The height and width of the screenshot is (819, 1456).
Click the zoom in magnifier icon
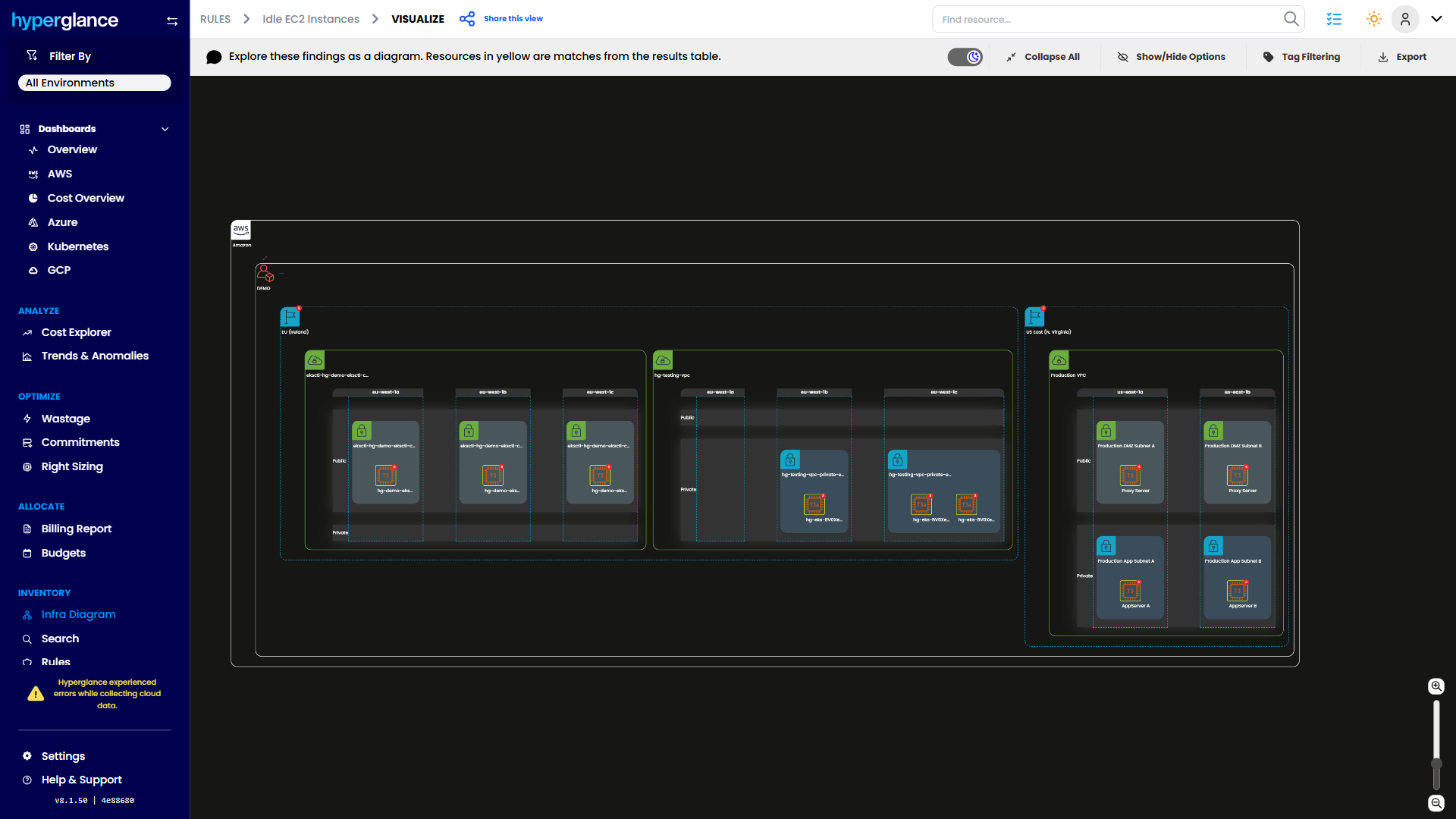[x=1436, y=686]
